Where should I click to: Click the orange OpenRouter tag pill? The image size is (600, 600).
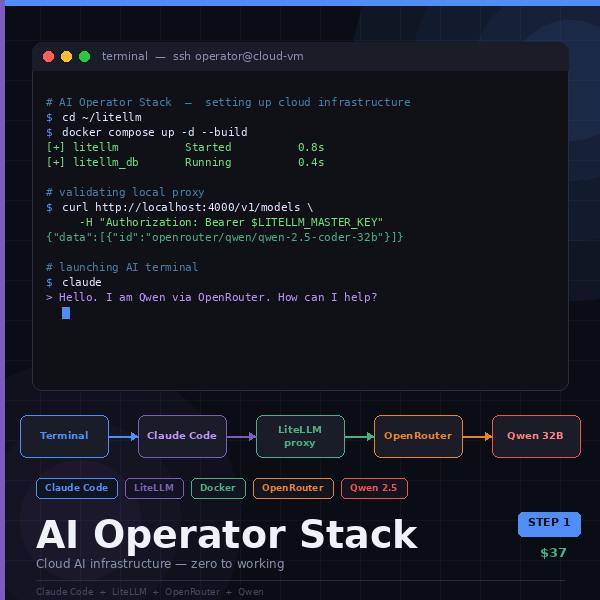point(293,488)
